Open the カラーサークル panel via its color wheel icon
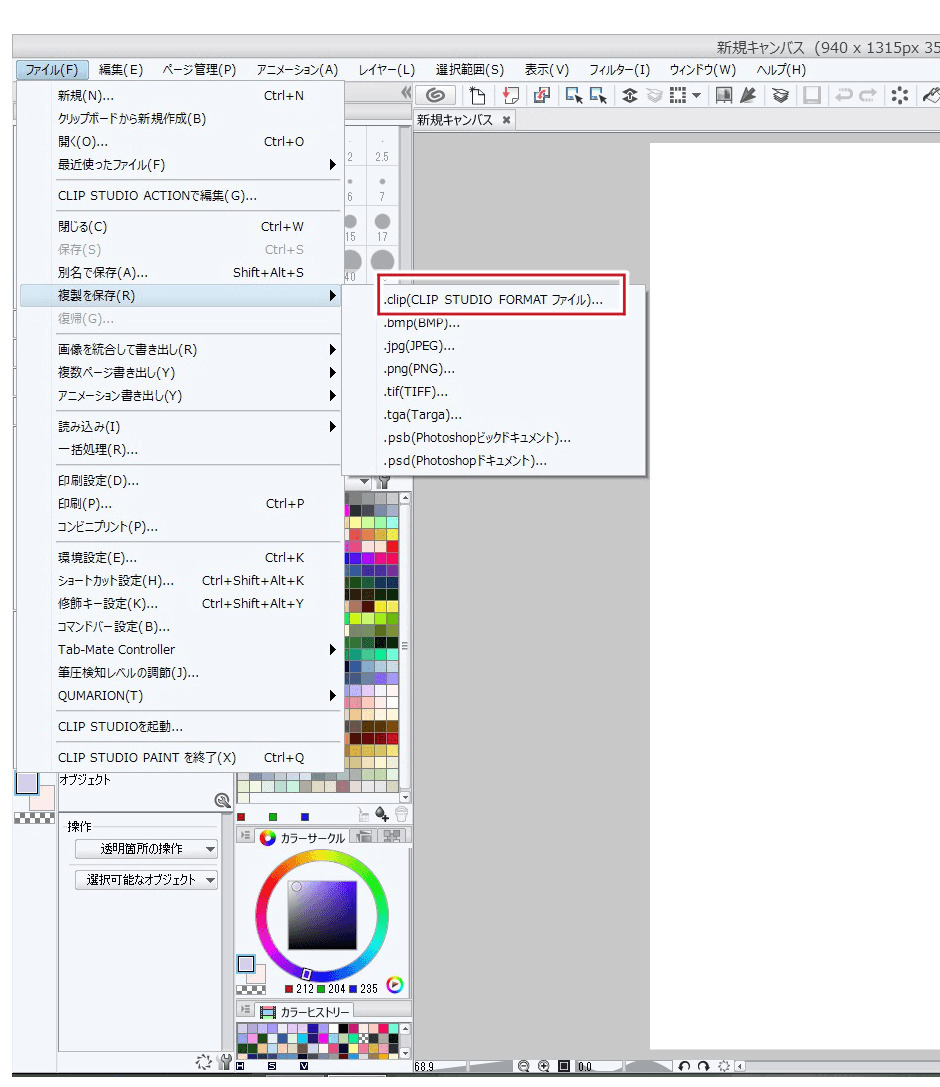This screenshot has width=940, height=1087. point(267,838)
